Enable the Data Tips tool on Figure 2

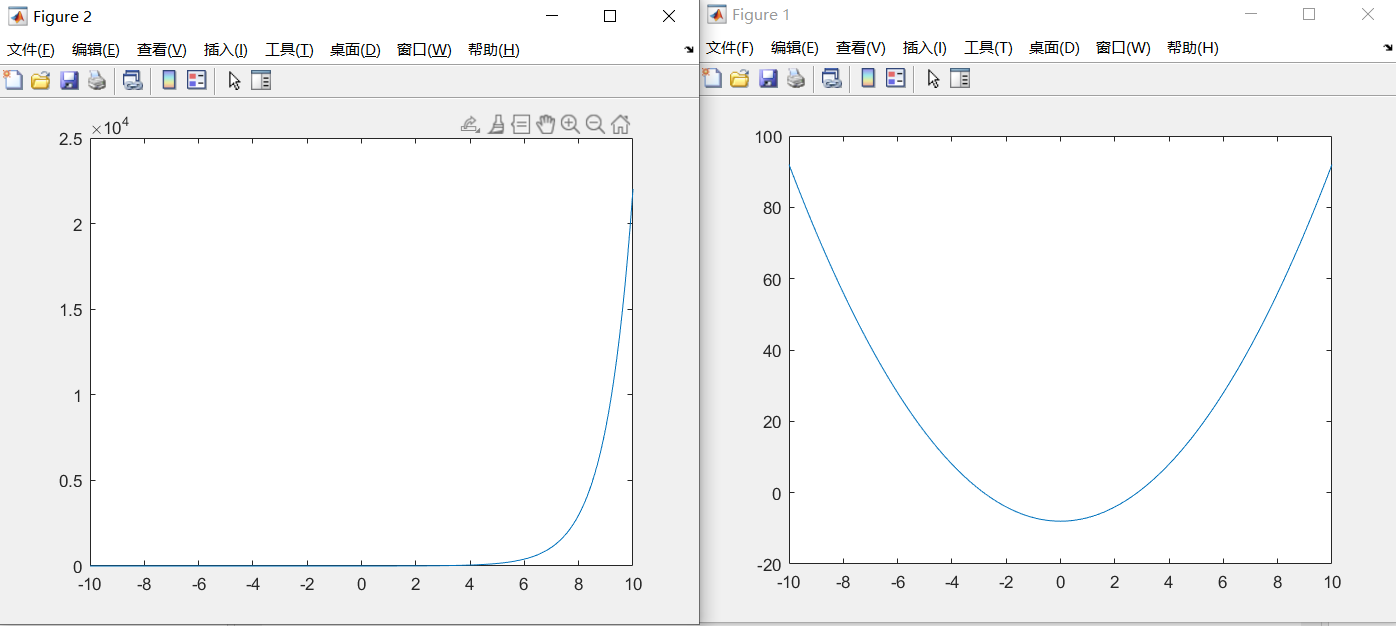pyautogui.click(x=520, y=124)
